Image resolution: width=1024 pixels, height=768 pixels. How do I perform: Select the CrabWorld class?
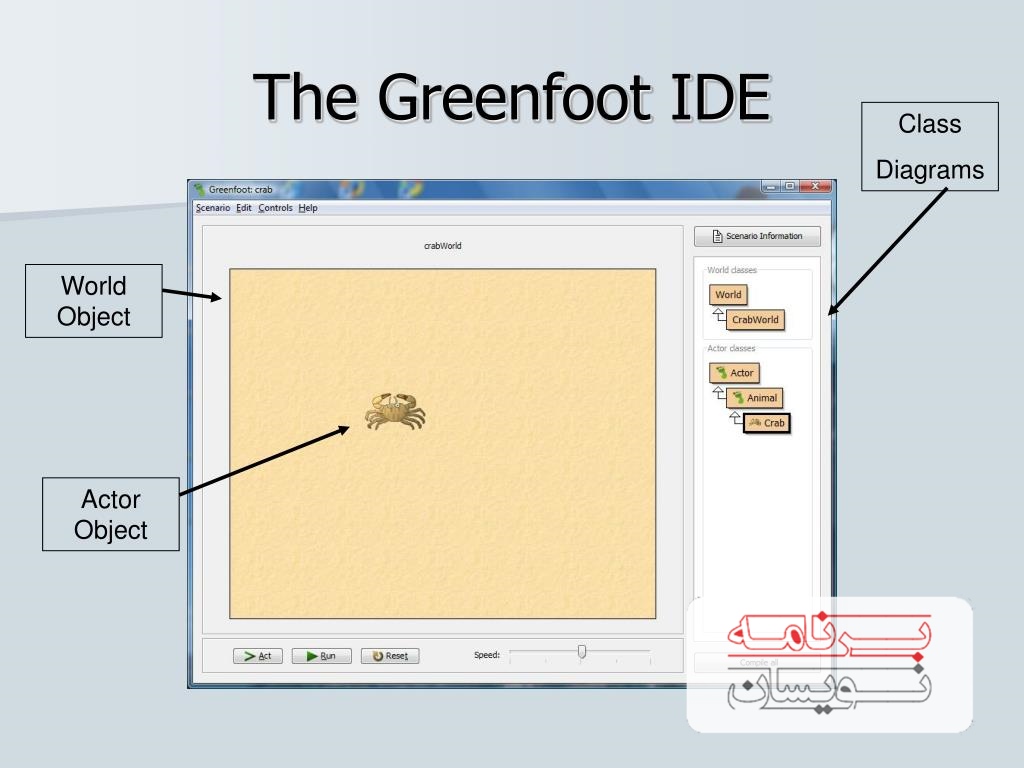755,320
